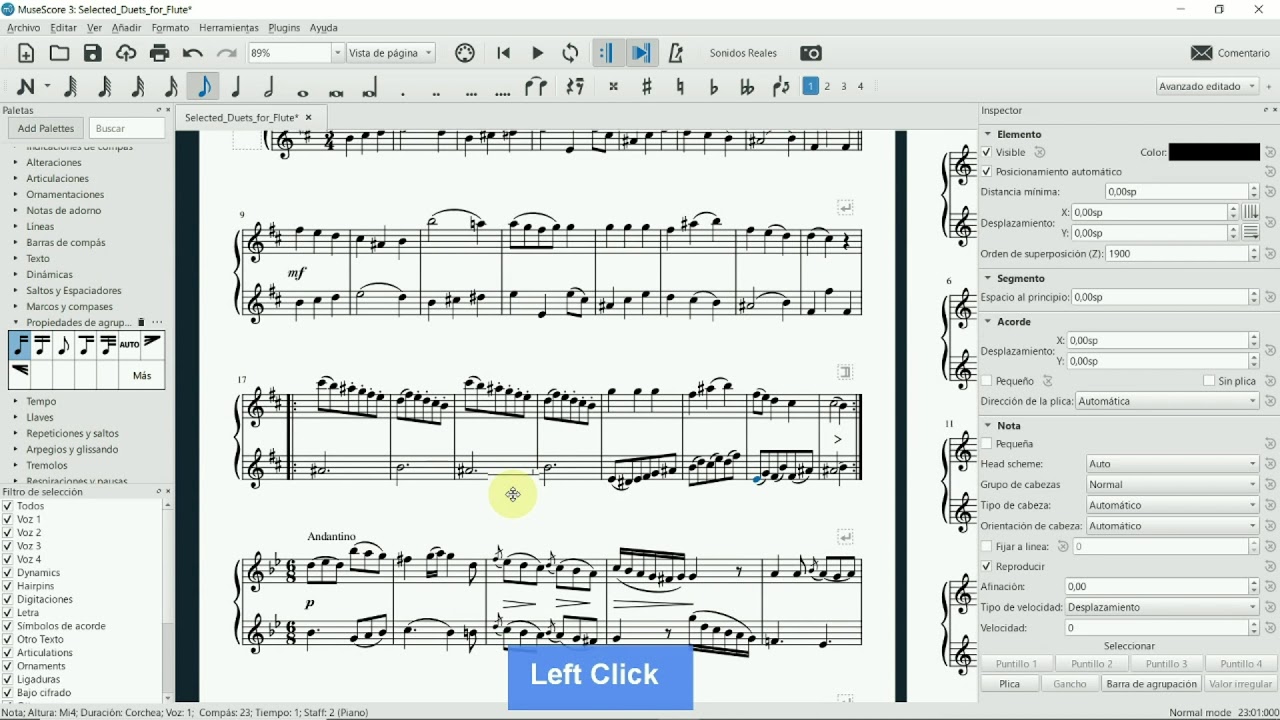Toggle the metronome icon
Viewport: 1280px width, 720px height.
[675, 53]
